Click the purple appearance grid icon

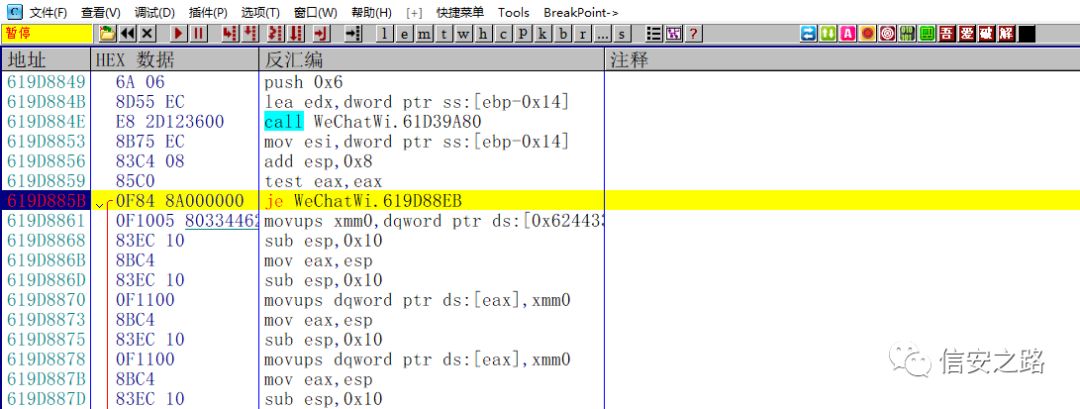point(674,33)
